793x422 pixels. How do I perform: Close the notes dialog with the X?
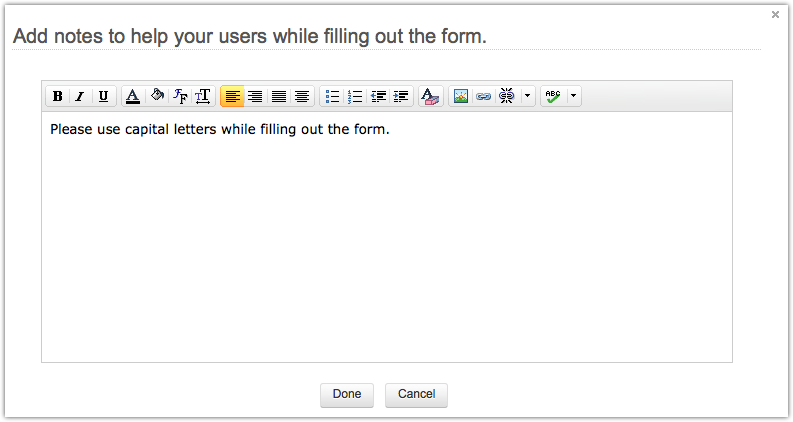(x=775, y=15)
